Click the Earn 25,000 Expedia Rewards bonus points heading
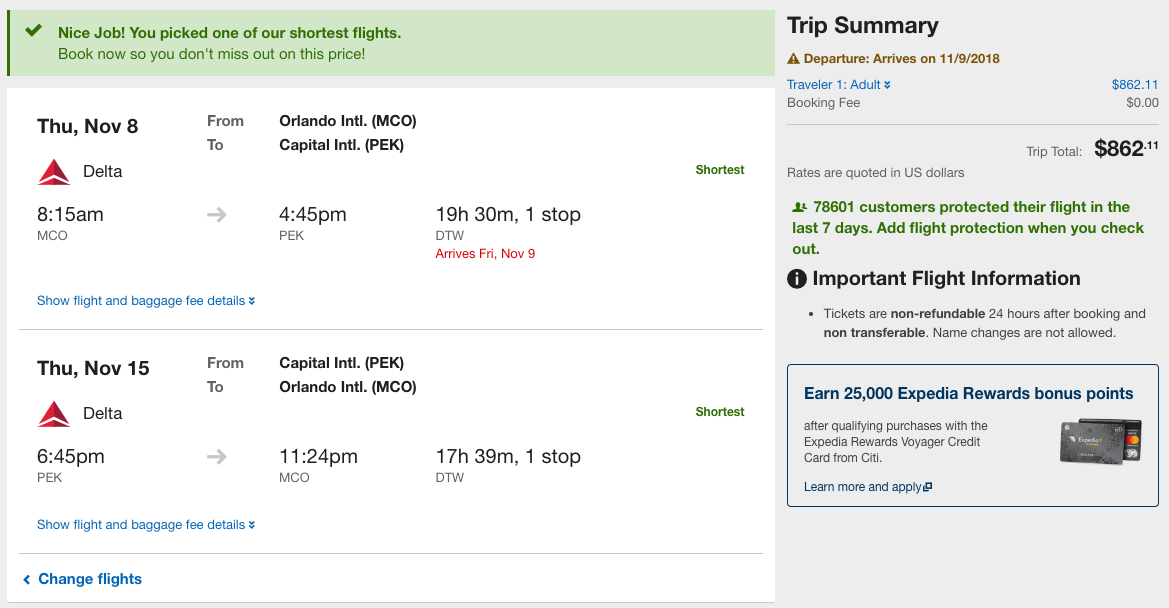1169x608 pixels. [x=968, y=393]
